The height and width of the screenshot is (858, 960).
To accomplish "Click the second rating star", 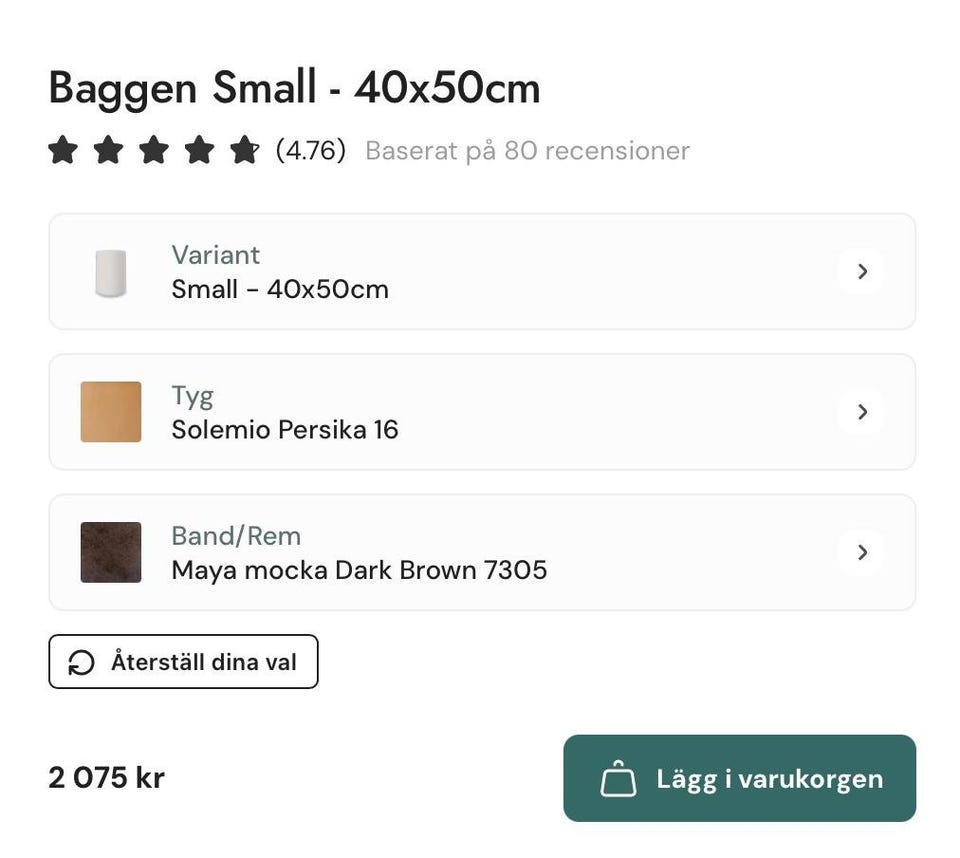I will [108, 151].
